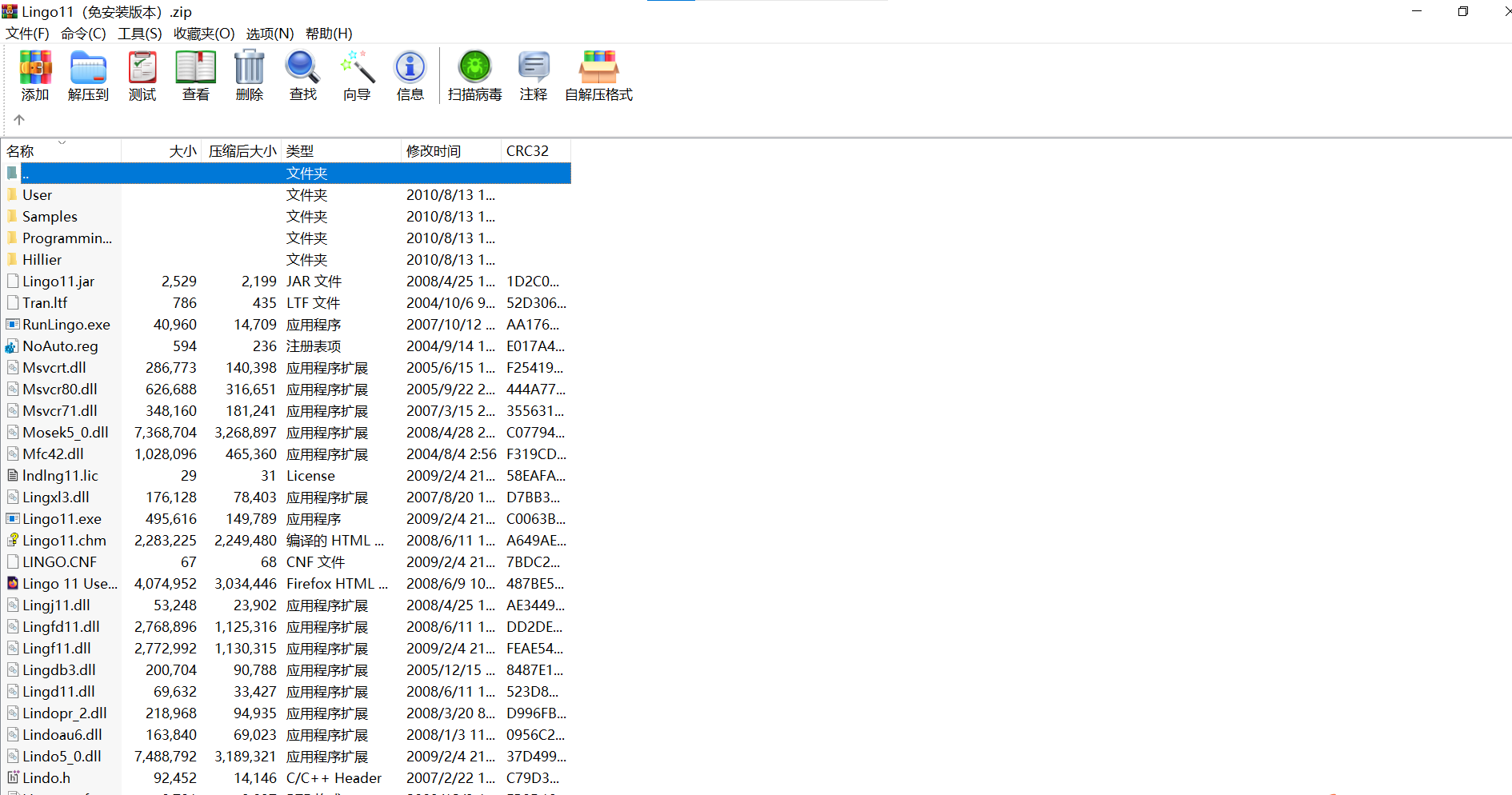Open the 选项(N) favorites menu
1512x795 pixels.
click(270, 34)
